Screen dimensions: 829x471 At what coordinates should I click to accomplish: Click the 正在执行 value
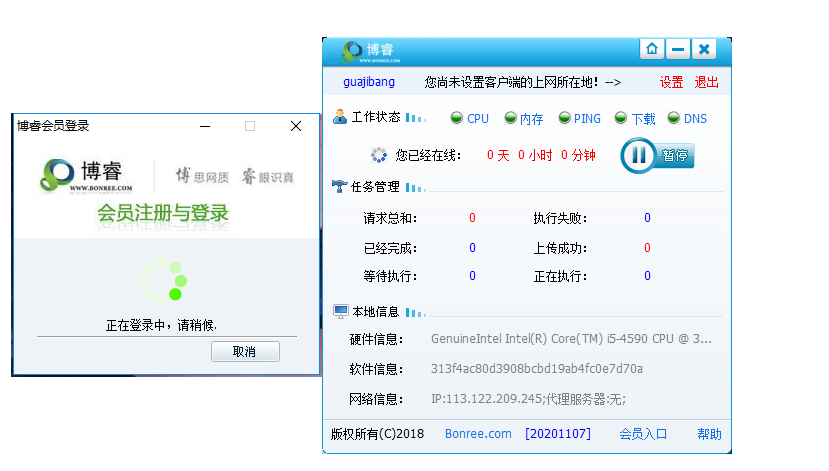[x=647, y=276]
